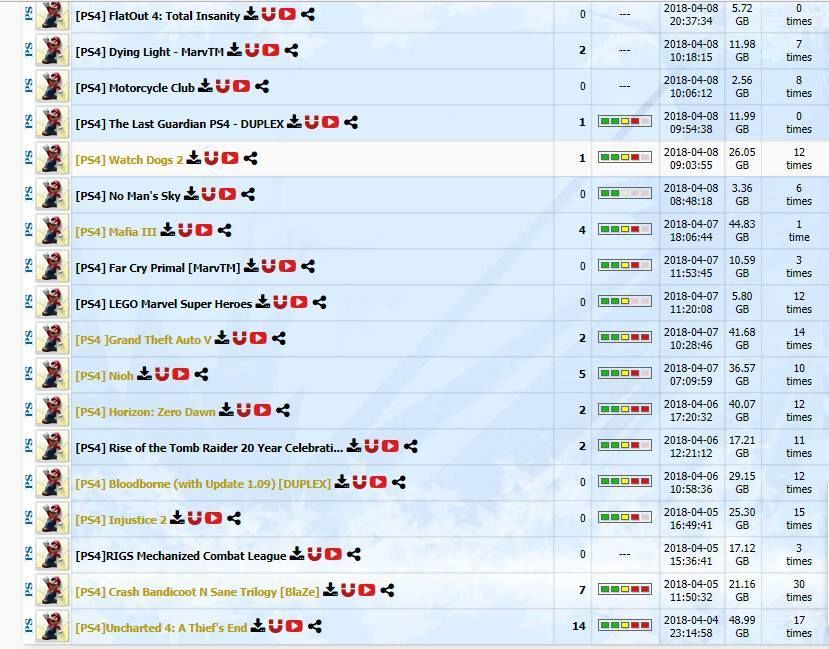Viewport: 829px width, 649px height.
Task: Click the '17 times' download count
Action: click(799, 626)
